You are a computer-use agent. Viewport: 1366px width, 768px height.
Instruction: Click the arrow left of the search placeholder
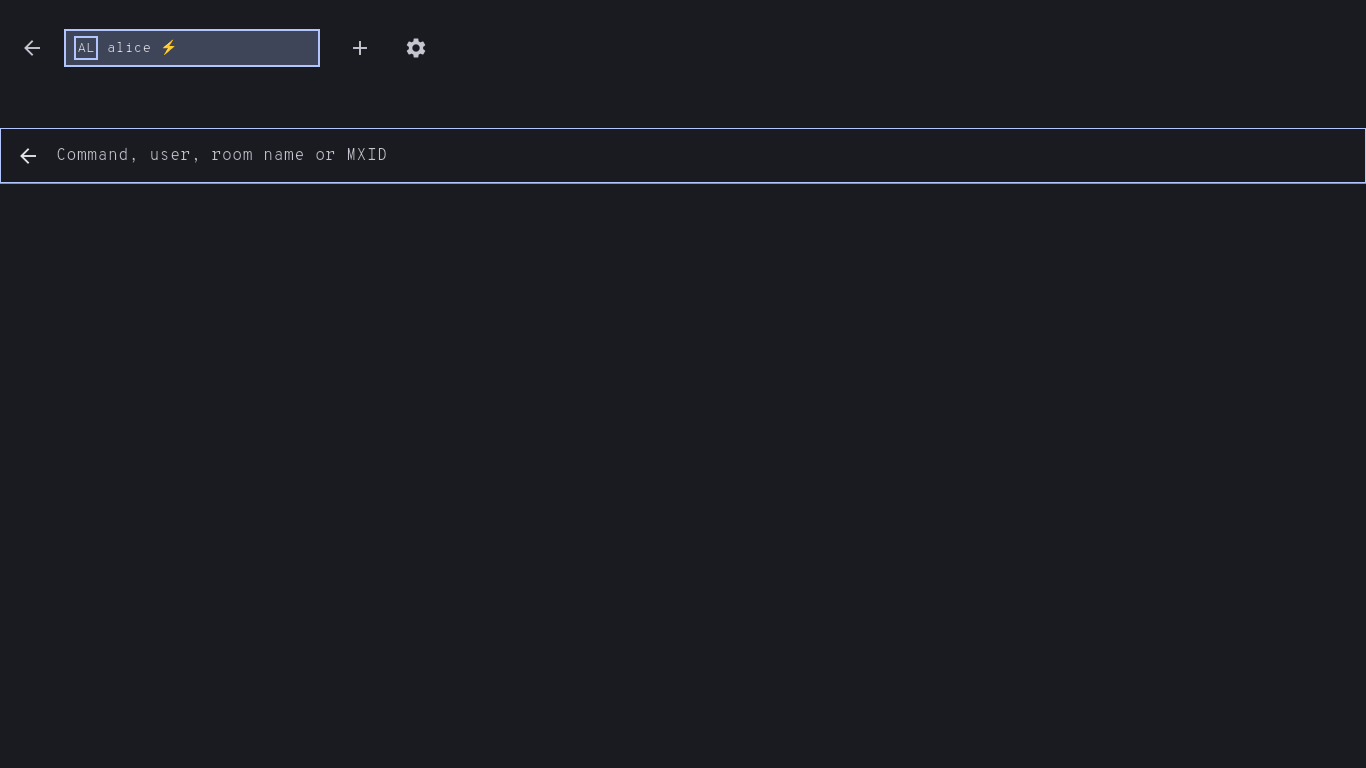click(x=28, y=156)
